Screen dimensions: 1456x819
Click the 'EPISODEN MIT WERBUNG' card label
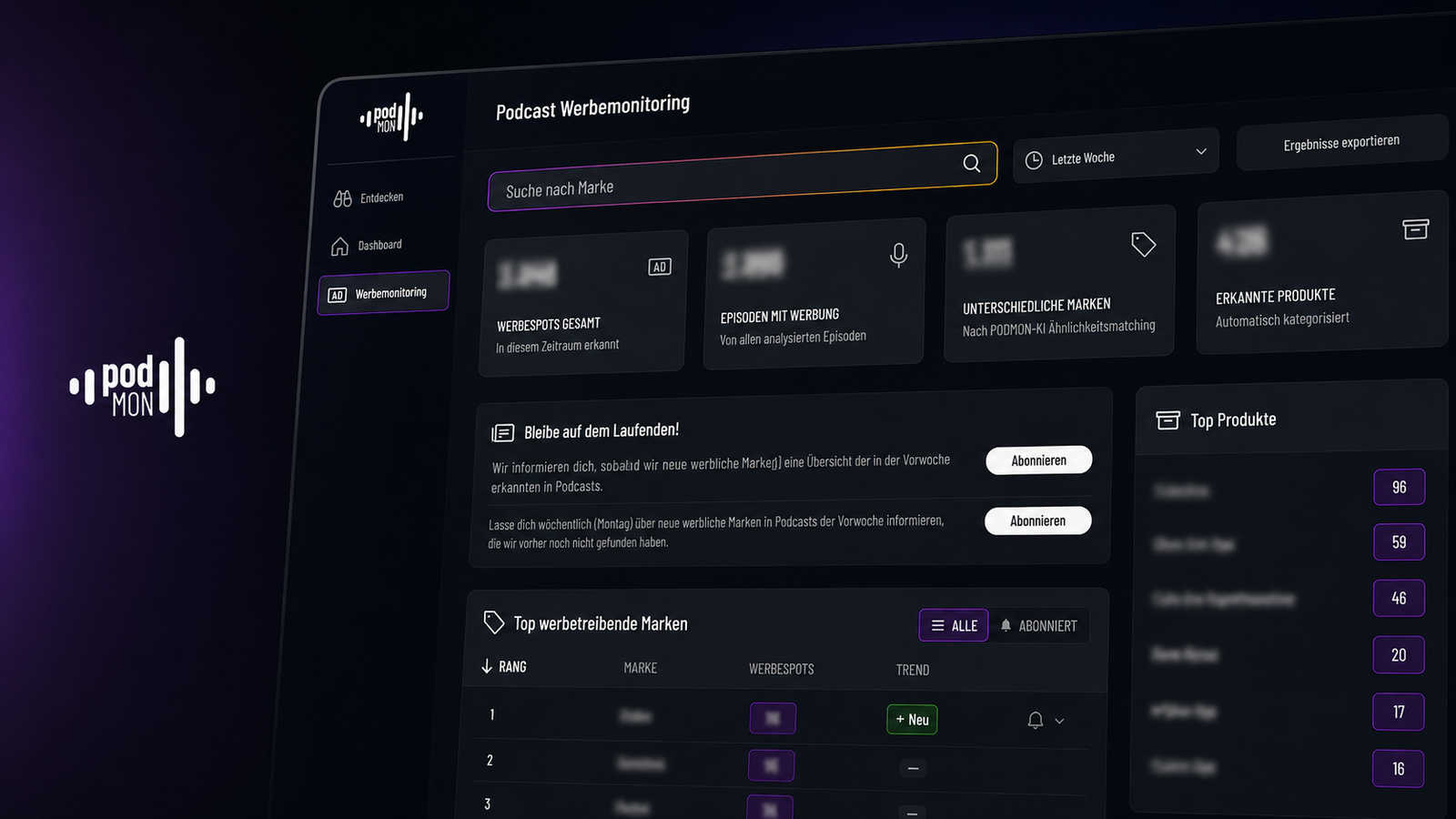tap(780, 316)
